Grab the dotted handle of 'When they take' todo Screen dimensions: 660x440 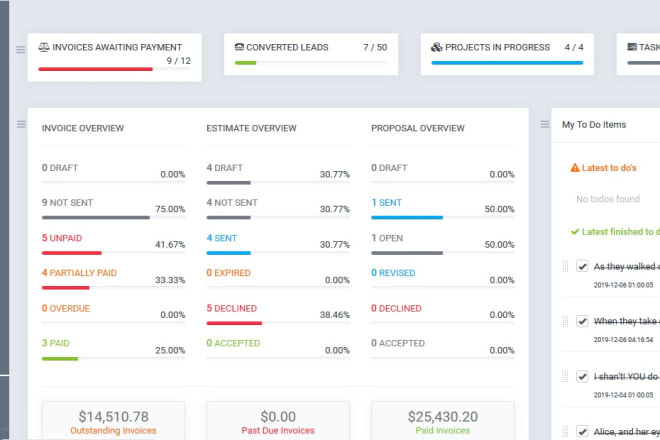click(x=565, y=321)
